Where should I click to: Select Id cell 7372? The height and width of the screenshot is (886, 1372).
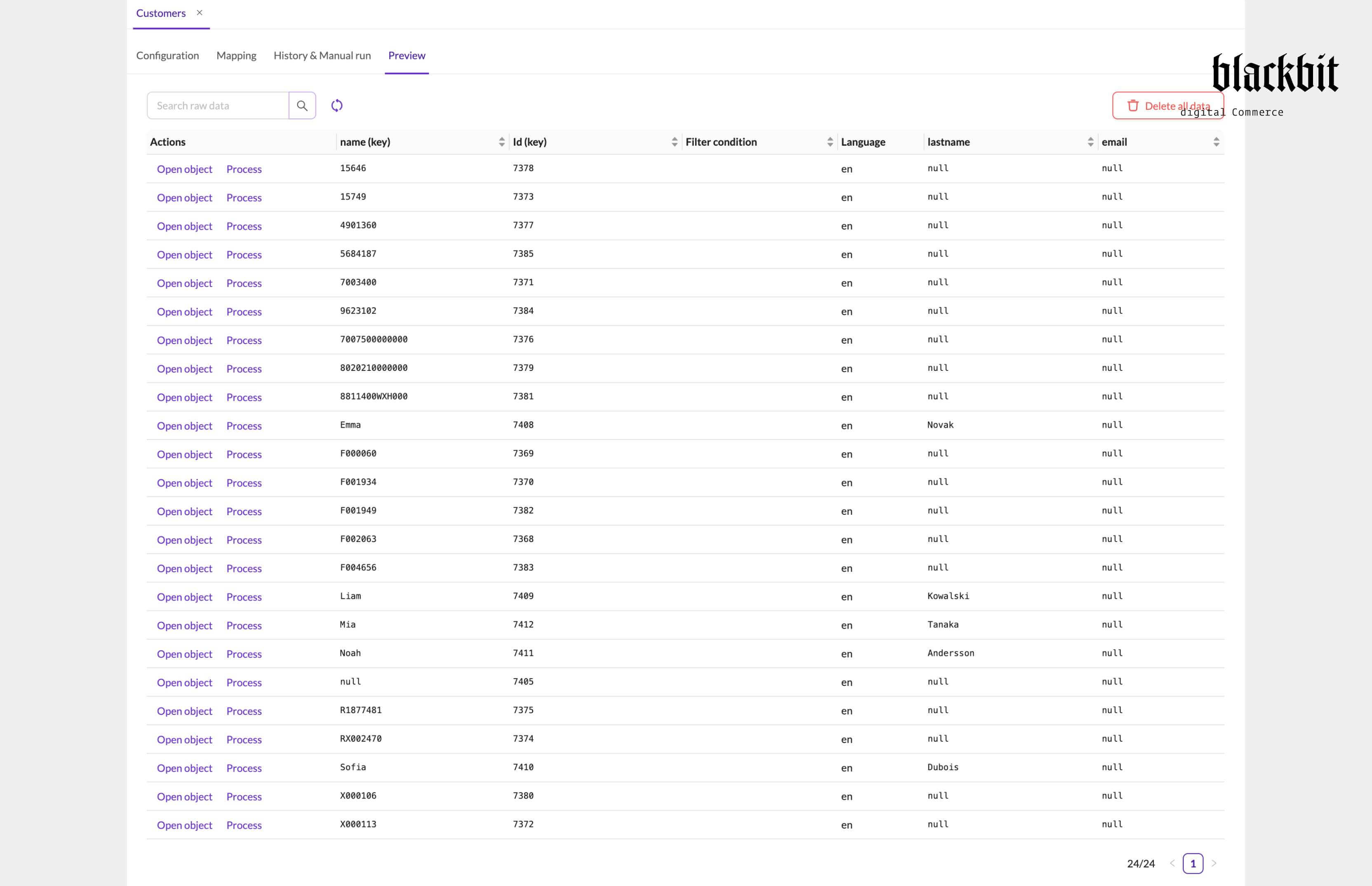(523, 824)
